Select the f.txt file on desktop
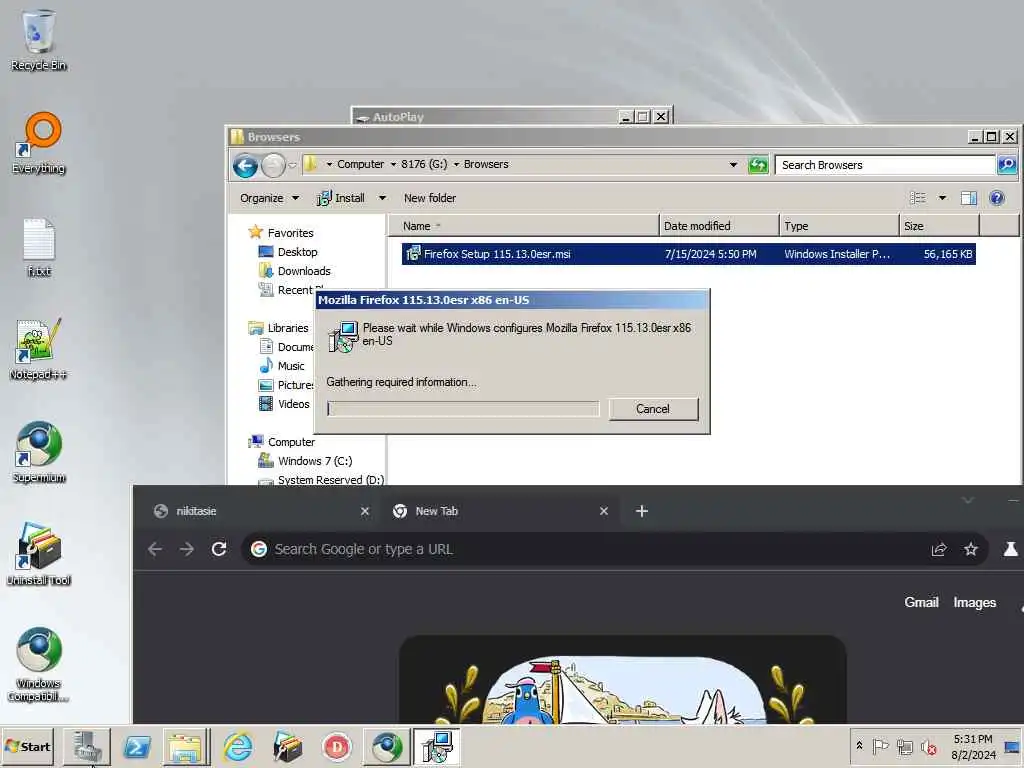 coord(39,247)
